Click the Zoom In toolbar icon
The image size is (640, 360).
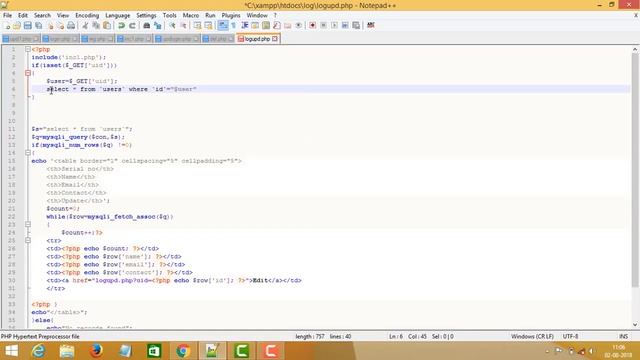point(172,25)
